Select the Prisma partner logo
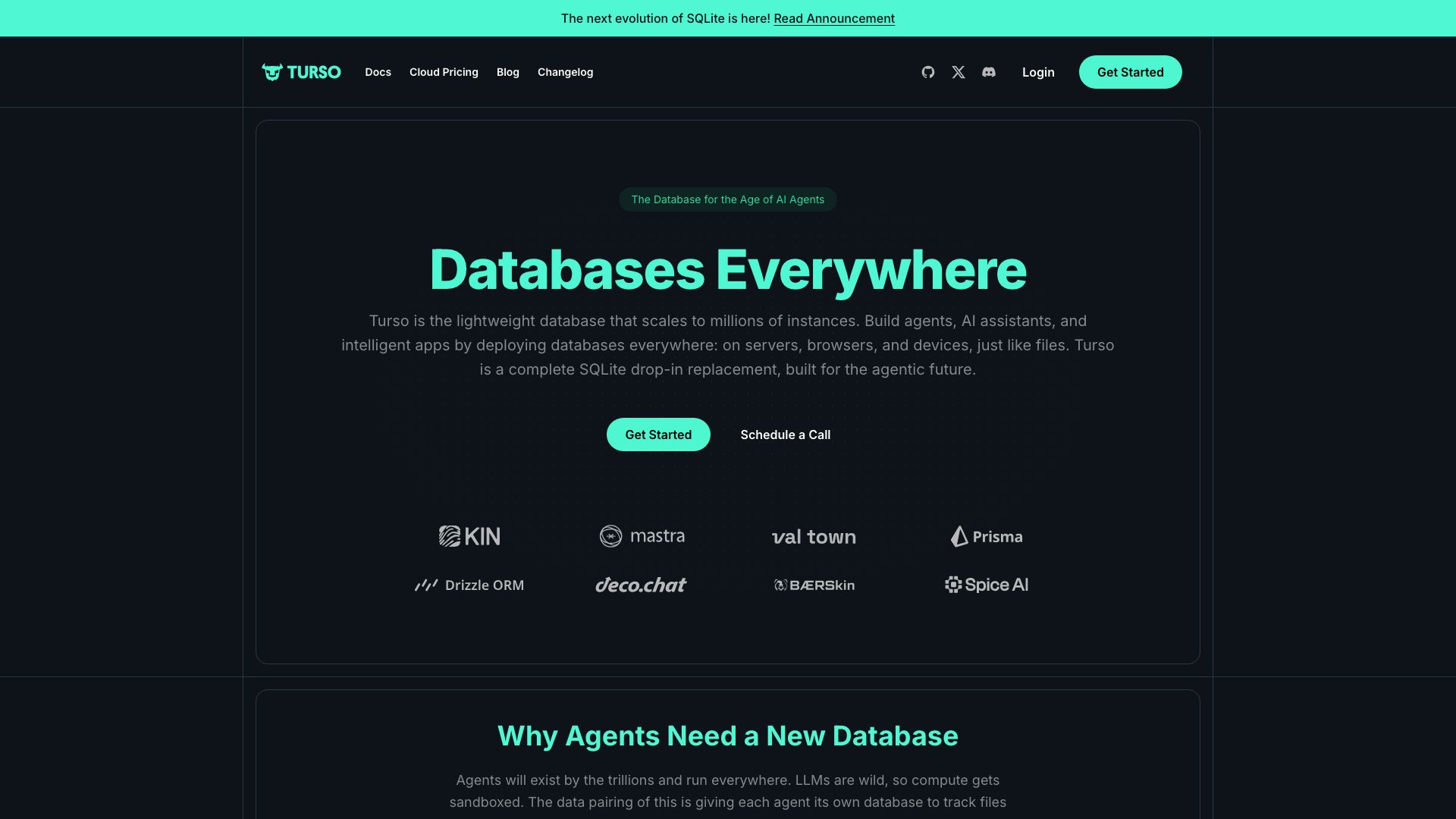1456x819 pixels. [987, 536]
